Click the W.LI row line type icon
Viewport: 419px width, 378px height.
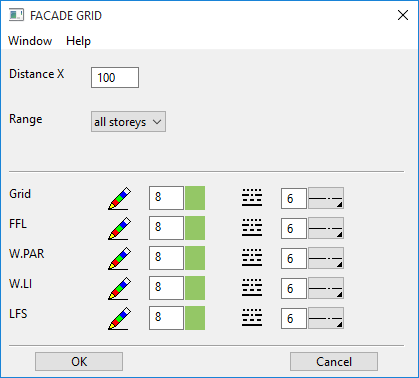(x=252, y=288)
